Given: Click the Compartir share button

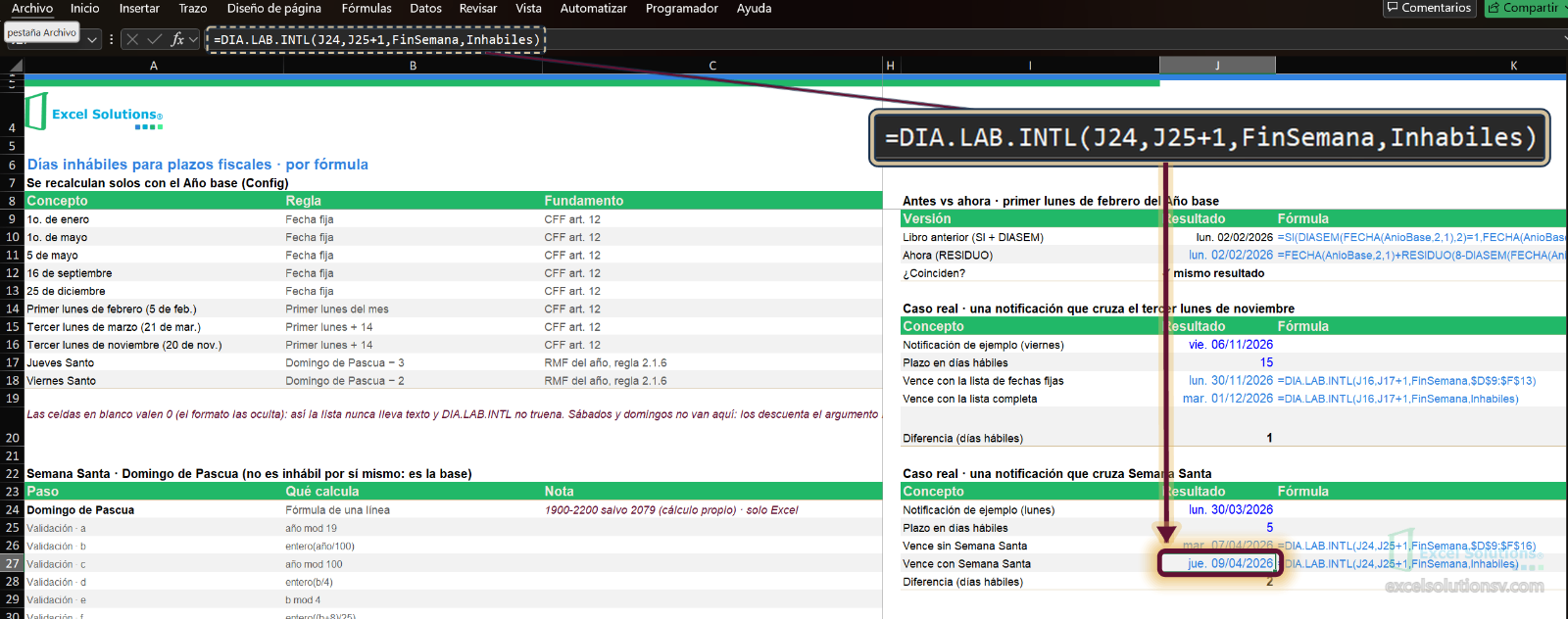Looking at the screenshot, I should pos(1524,8).
